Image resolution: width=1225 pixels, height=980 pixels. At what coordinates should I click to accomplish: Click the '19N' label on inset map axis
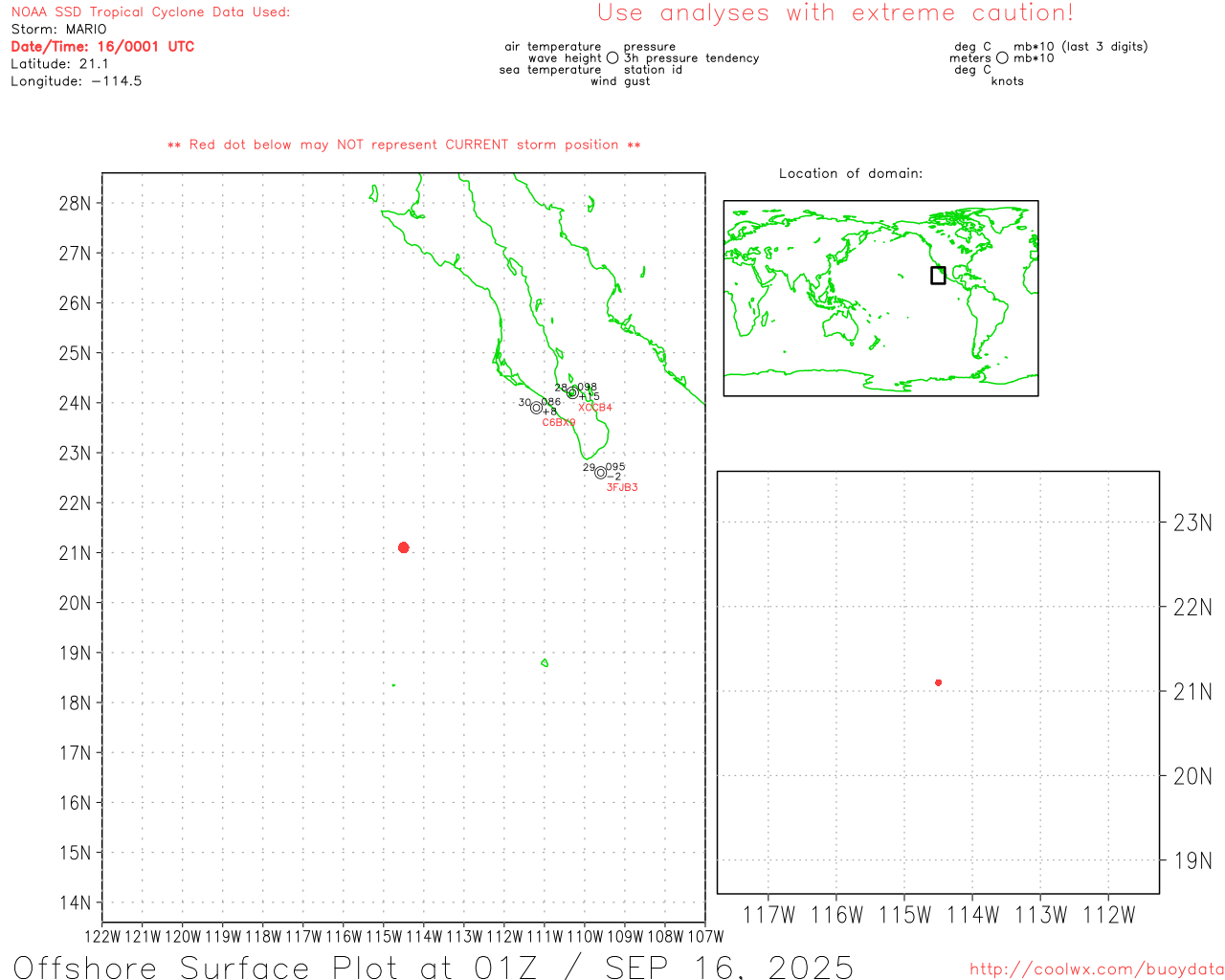click(1192, 860)
